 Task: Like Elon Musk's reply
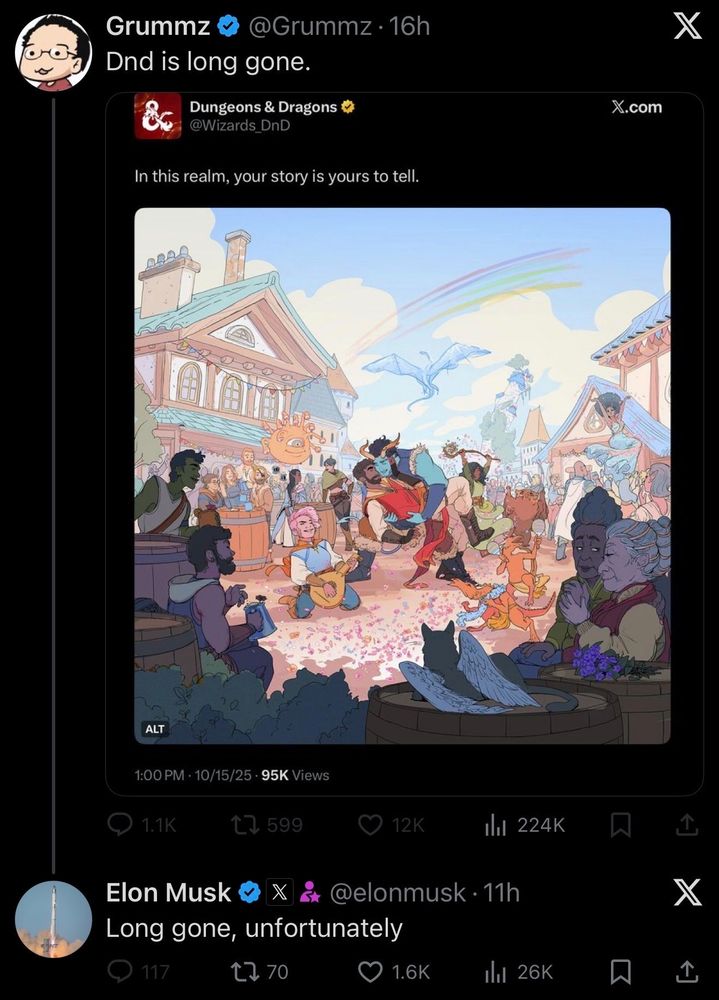tap(371, 971)
